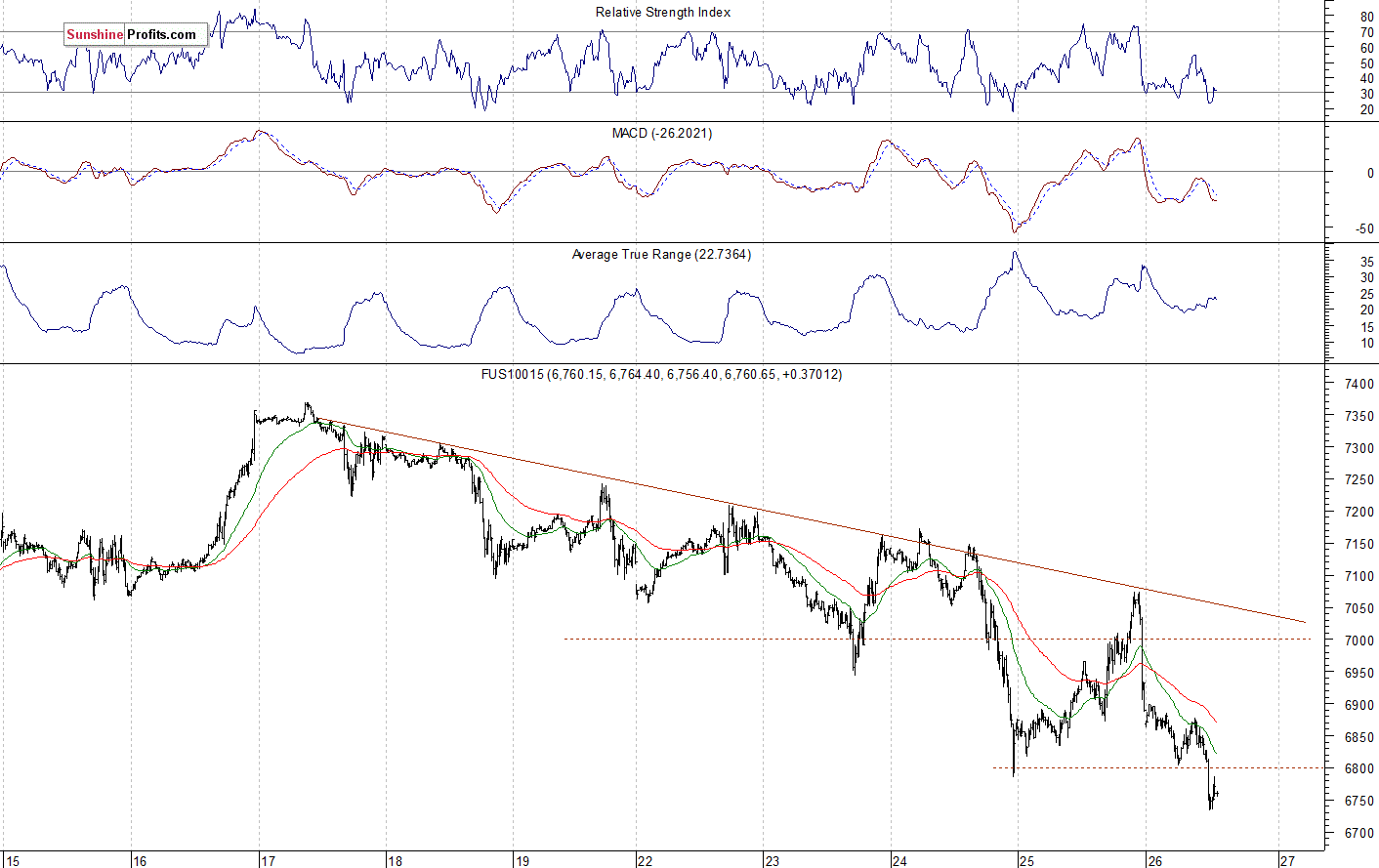Click the 7150 price axis label
1379x868 pixels.
[1358, 545]
